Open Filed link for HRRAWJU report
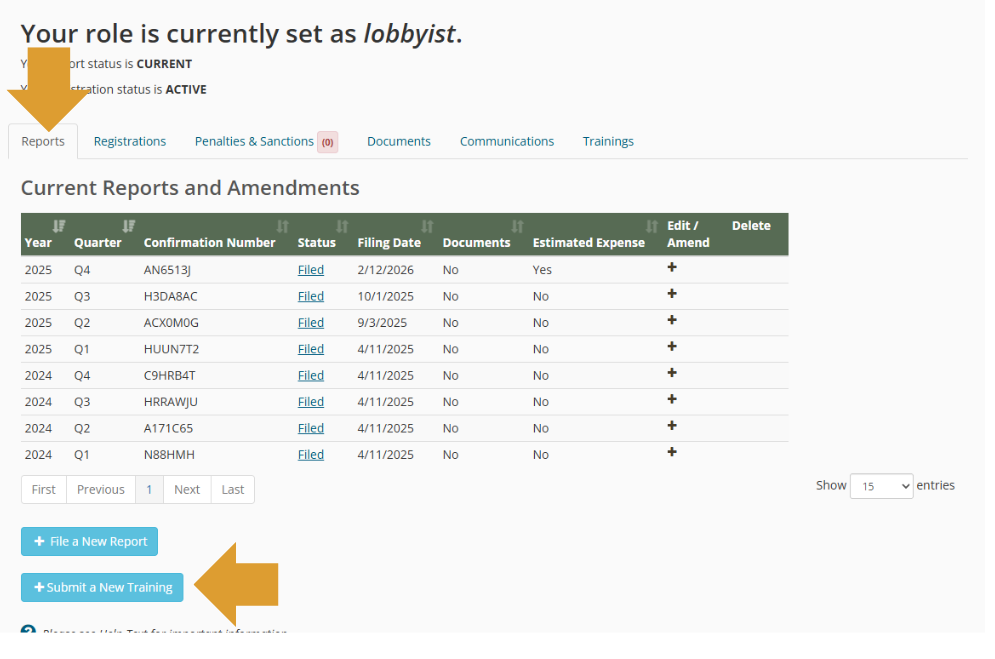995x659 pixels. click(311, 402)
